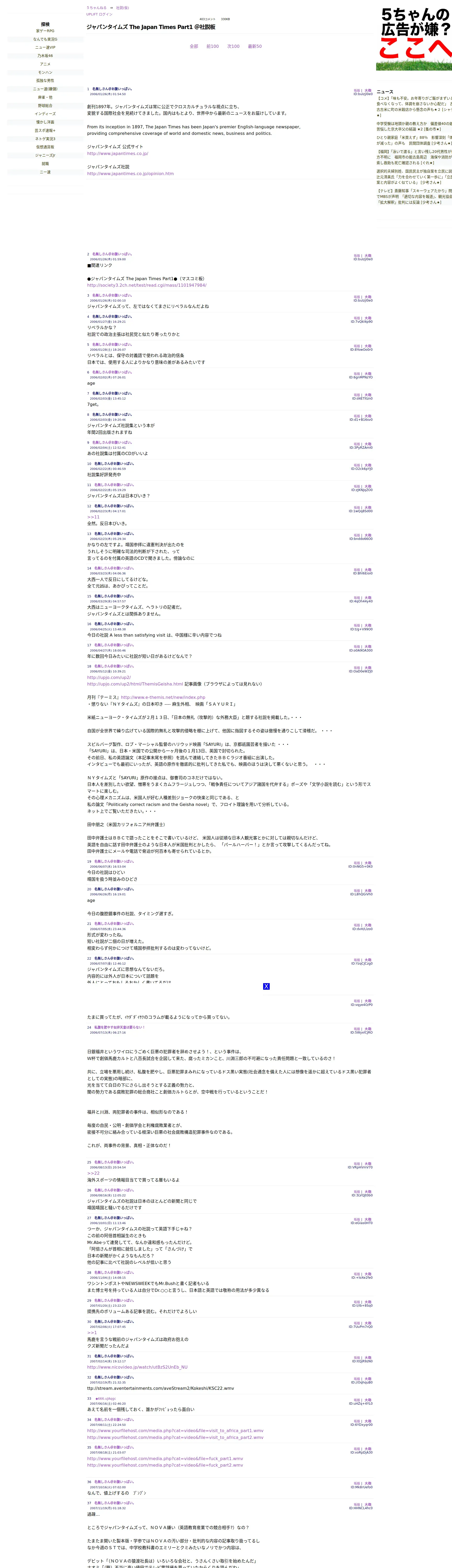The image size is (452, 1568).
Task: Open ネトゲ実況3 board in sidebar
Action: coord(45,139)
